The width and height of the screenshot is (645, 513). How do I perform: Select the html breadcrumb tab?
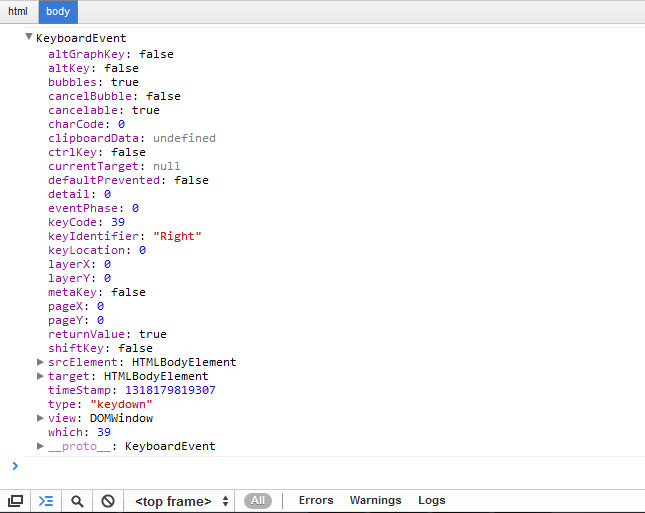pos(18,12)
